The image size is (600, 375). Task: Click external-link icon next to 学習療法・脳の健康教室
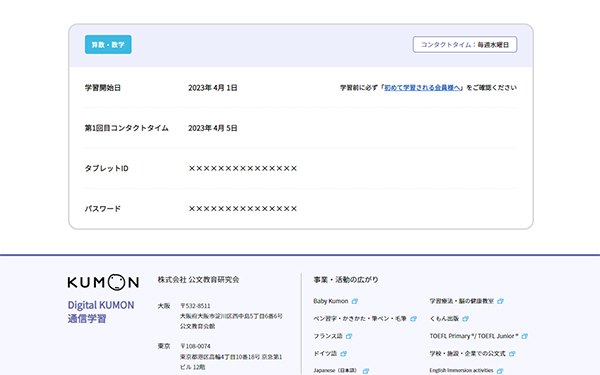(x=500, y=301)
